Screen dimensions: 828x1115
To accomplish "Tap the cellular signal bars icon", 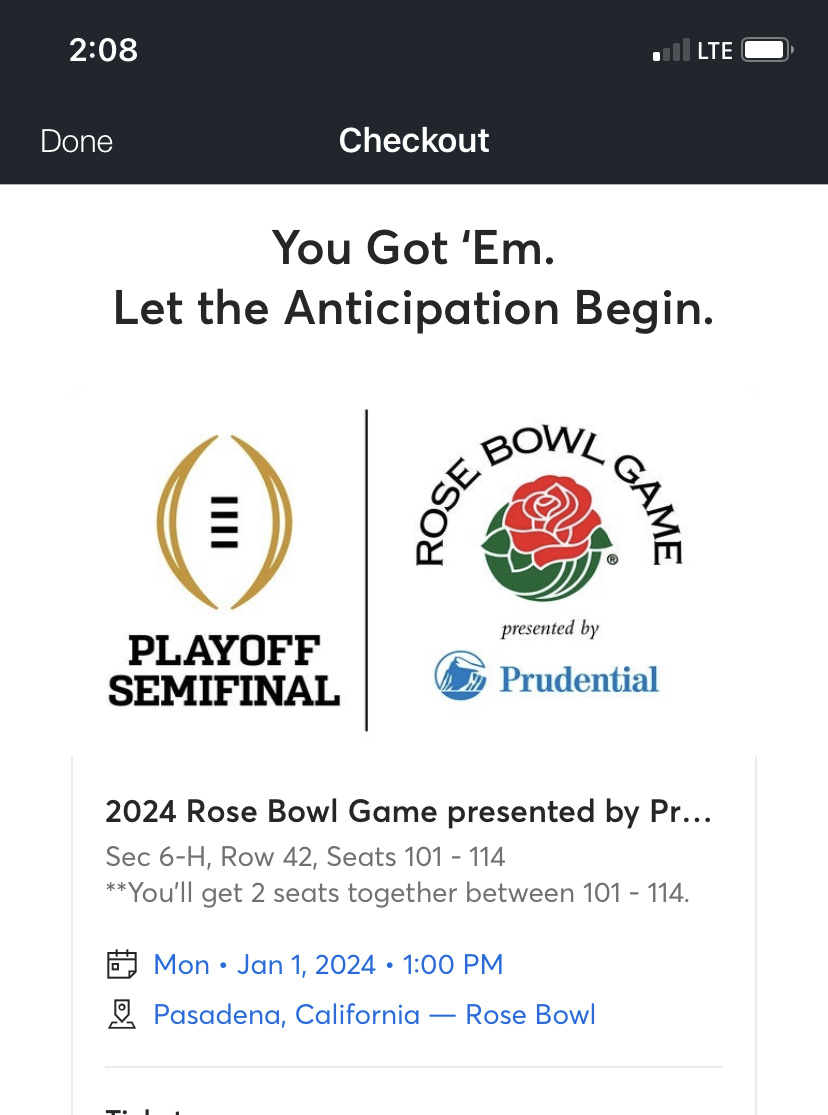I will [x=671, y=51].
